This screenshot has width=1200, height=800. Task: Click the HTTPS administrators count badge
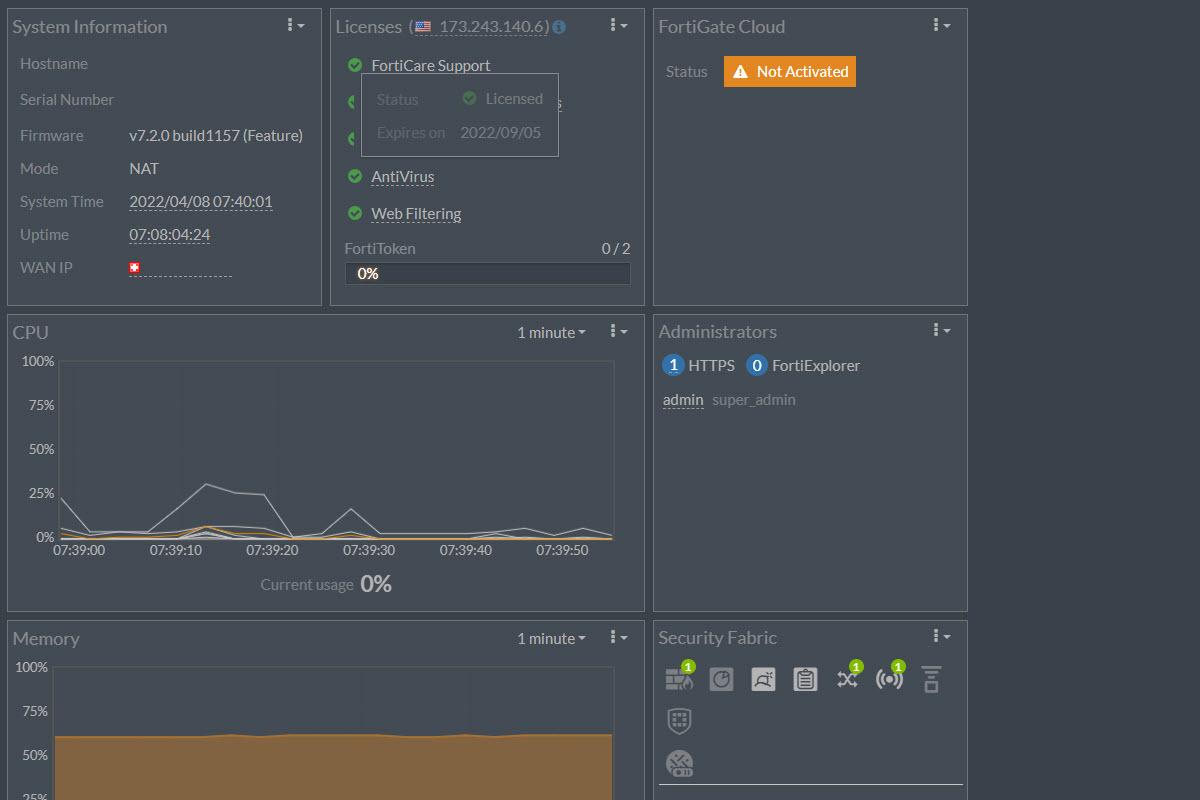tap(673, 366)
